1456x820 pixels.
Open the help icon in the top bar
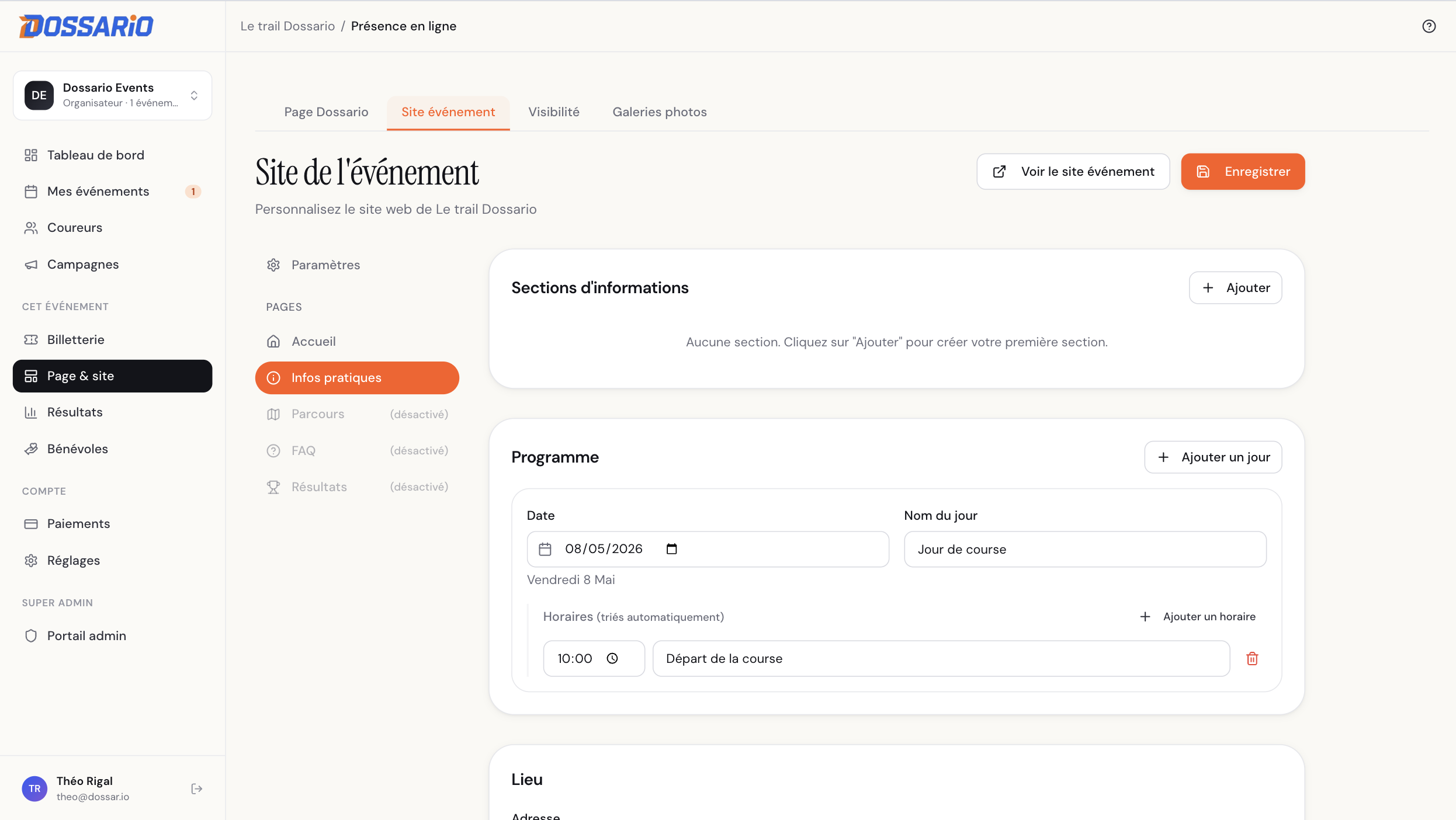[x=1429, y=26]
